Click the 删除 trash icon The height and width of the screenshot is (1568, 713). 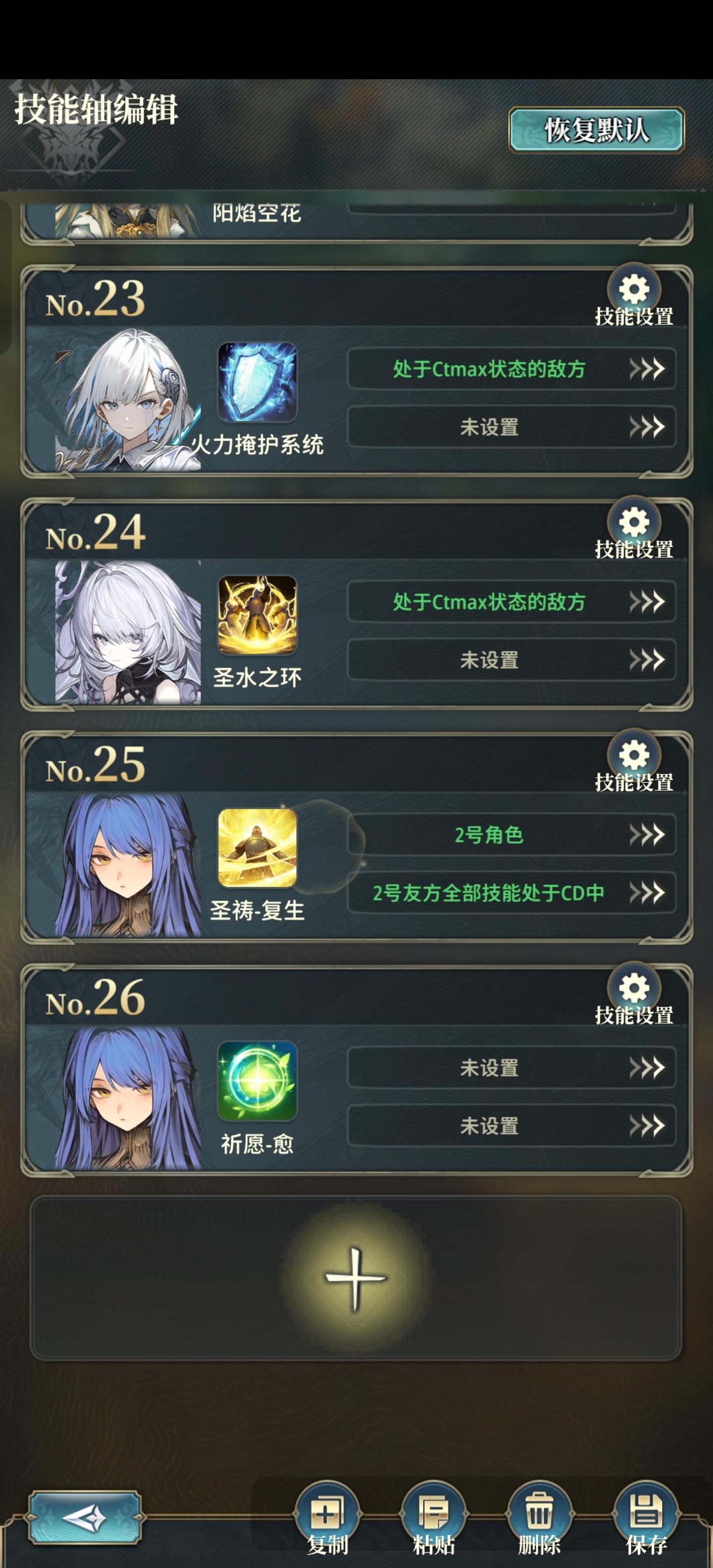pos(540,1513)
